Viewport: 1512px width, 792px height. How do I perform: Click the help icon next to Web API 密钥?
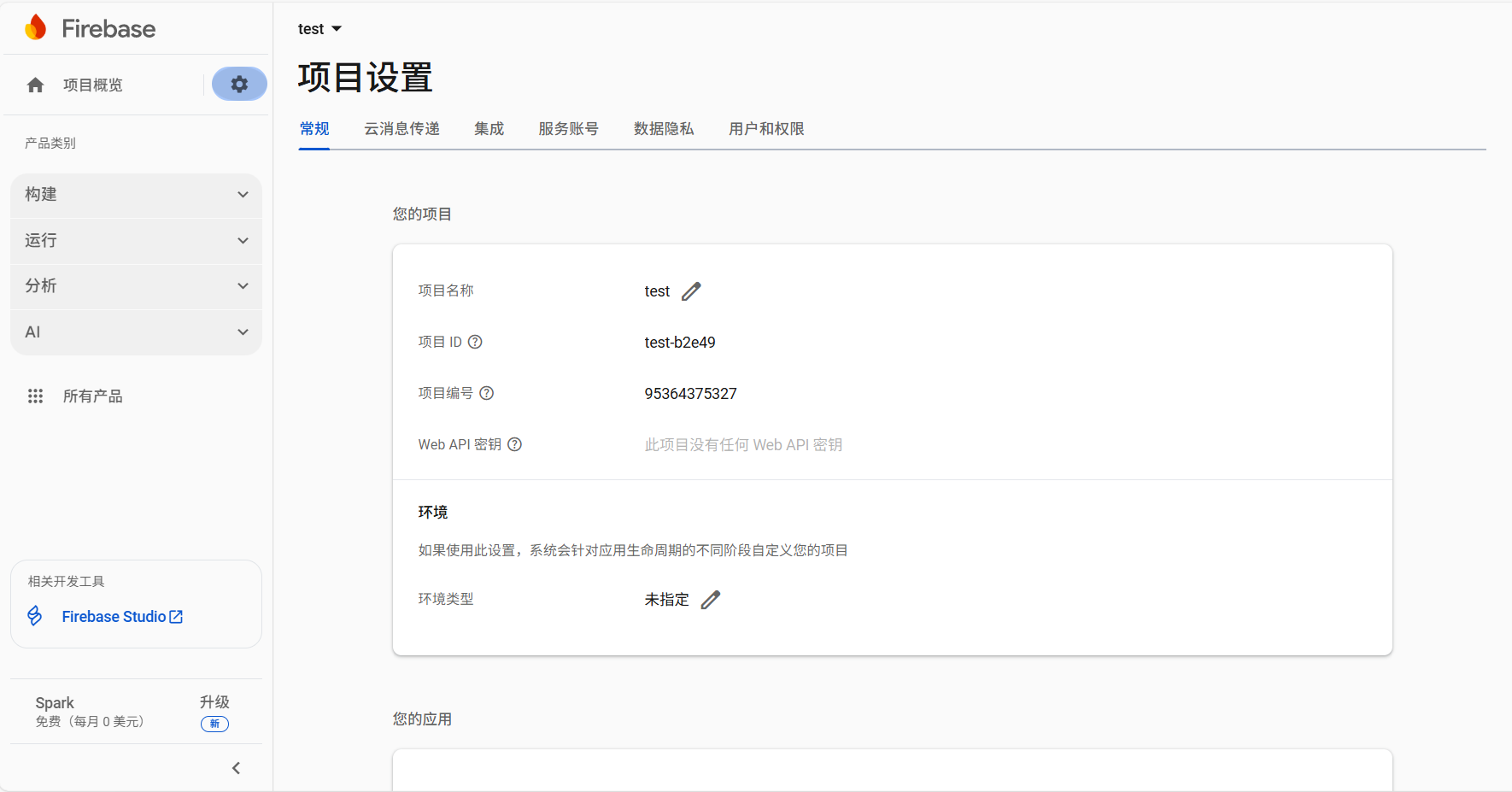point(514,443)
